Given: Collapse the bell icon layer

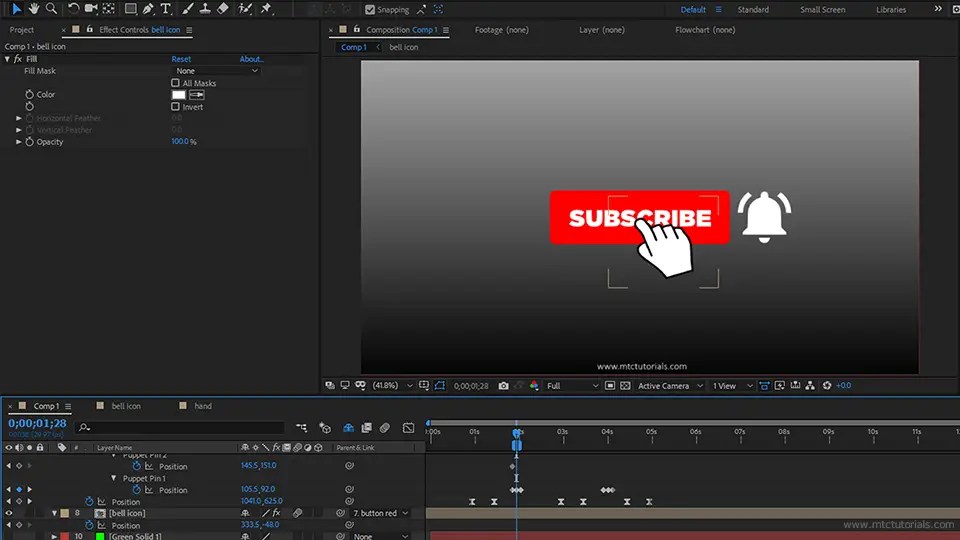Looking at the screenshot, I should click(54, 513).
